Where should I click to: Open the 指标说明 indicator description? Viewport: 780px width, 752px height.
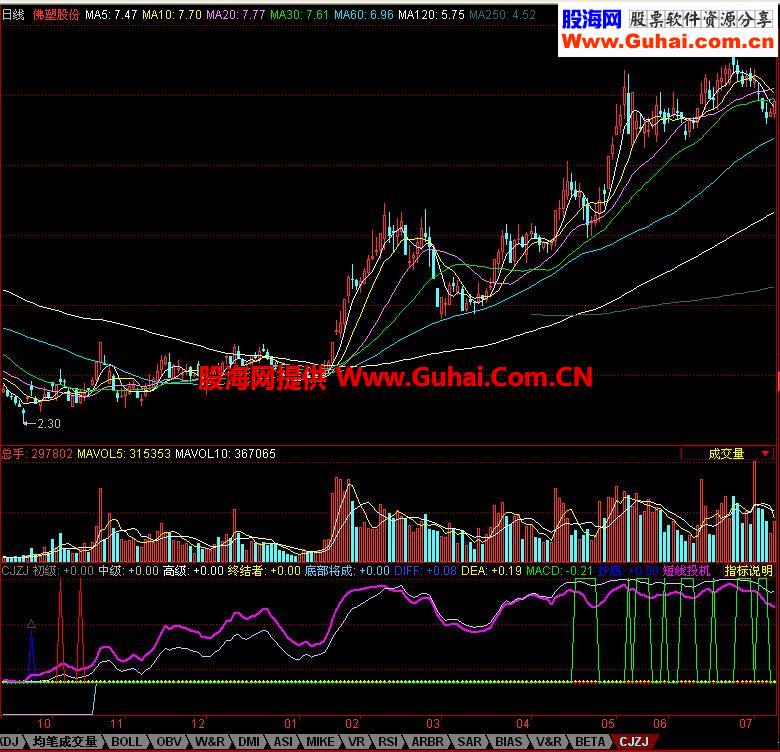(x=748, y=570)
